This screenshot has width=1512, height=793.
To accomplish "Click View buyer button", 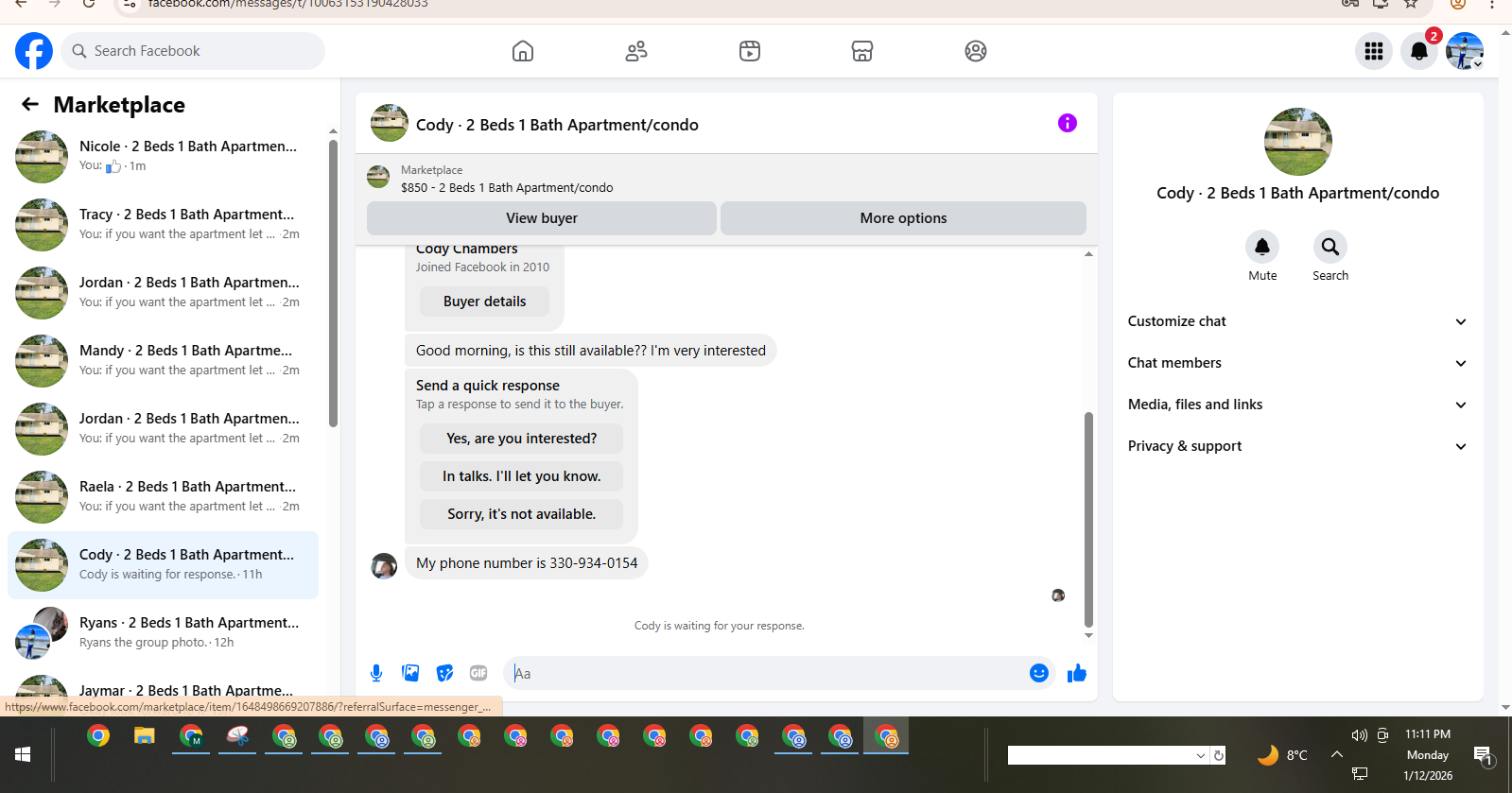I will click(542, 218).
